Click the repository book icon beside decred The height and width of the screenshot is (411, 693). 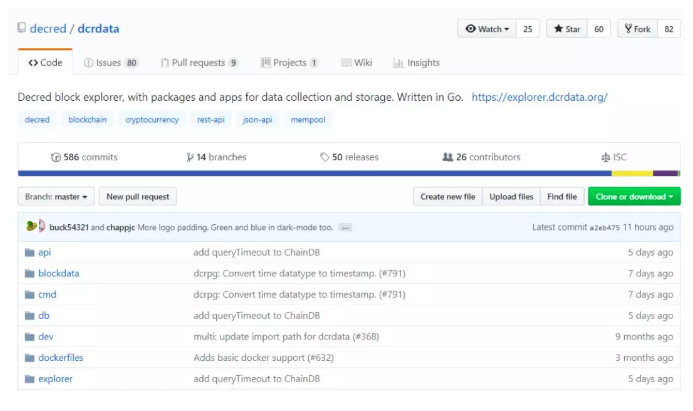[x=22, y=28]
